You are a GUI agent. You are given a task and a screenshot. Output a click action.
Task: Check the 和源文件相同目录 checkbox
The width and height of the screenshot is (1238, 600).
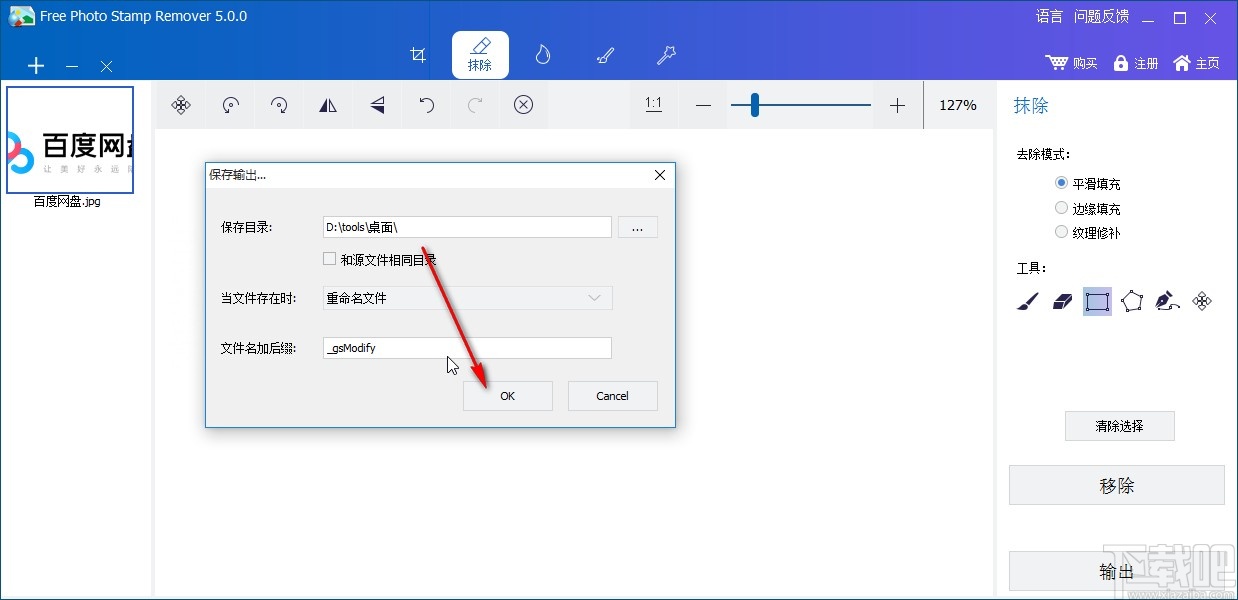point(329,258)
